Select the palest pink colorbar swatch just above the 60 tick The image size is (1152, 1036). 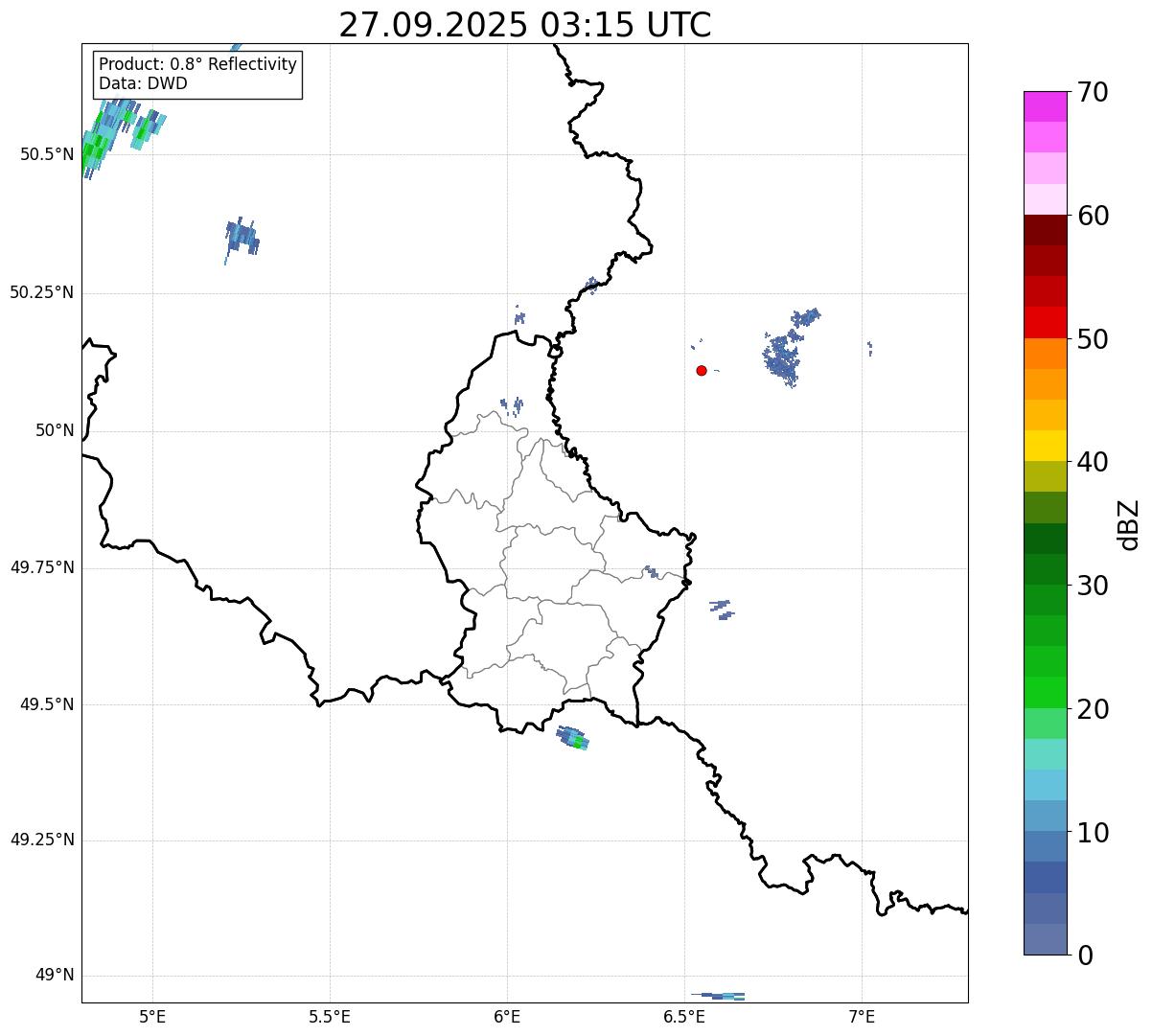1045,199
